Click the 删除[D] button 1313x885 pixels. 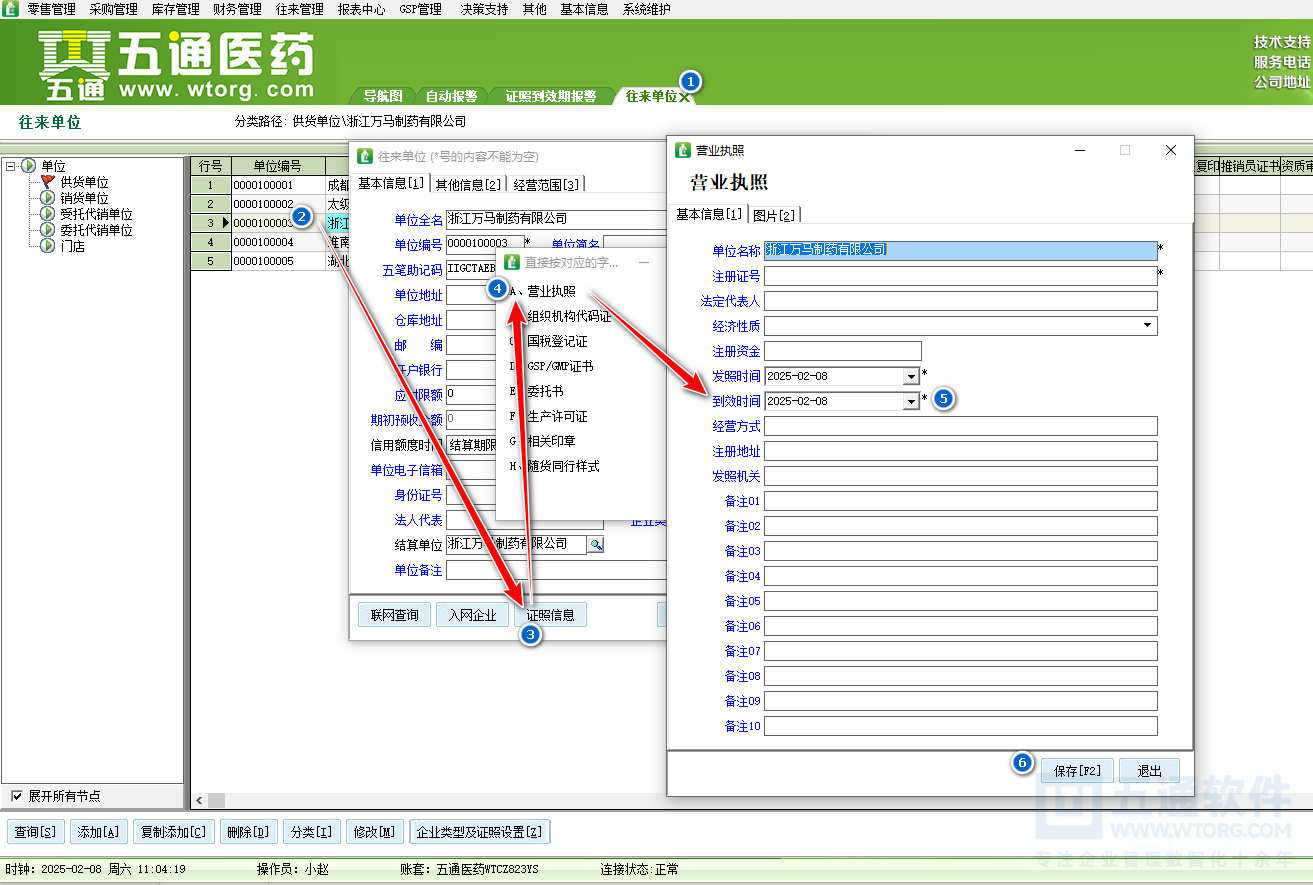point(248,832)
